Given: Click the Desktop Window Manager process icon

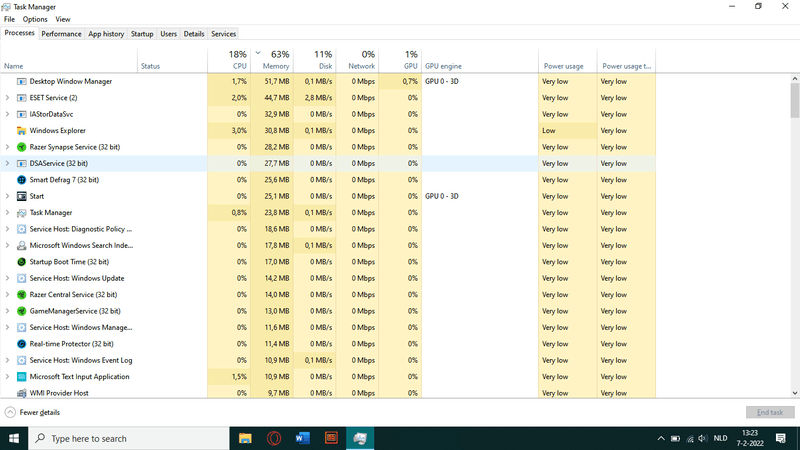Looking at the screenshot, I should point(21,82).
